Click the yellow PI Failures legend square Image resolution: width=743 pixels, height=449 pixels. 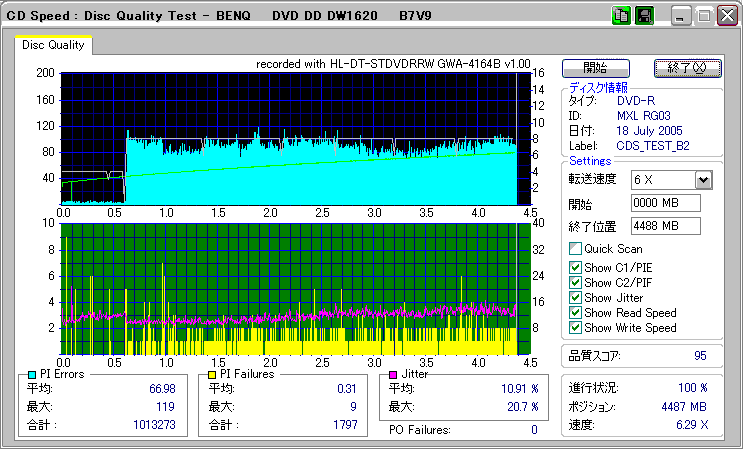pyautogui.click(x=212, y=374)
